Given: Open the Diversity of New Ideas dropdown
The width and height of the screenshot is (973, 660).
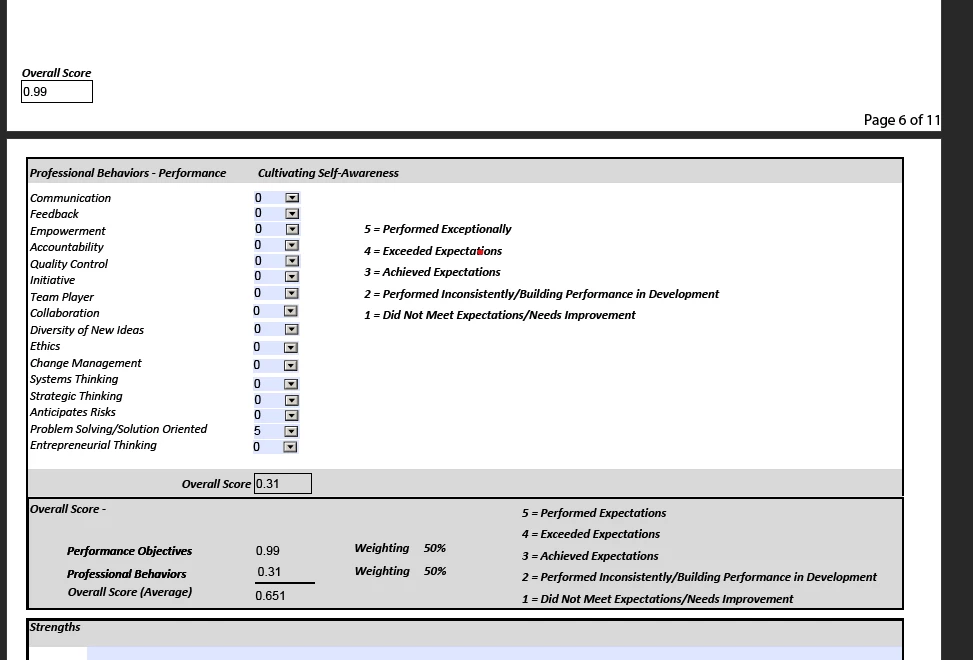Looking at the screenshot, I should [291, 329].
